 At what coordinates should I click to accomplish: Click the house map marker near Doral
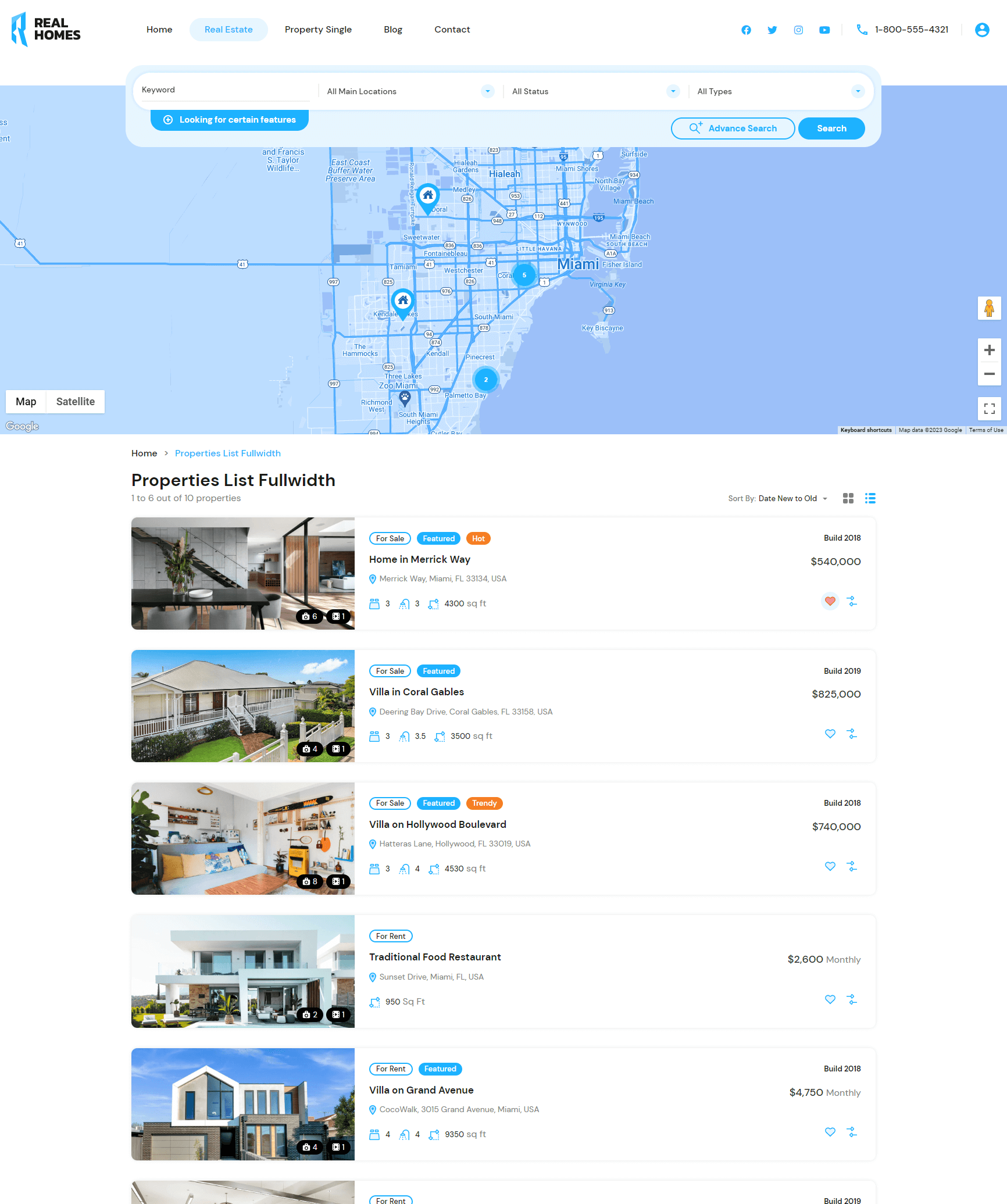click(x=428, y=199)
